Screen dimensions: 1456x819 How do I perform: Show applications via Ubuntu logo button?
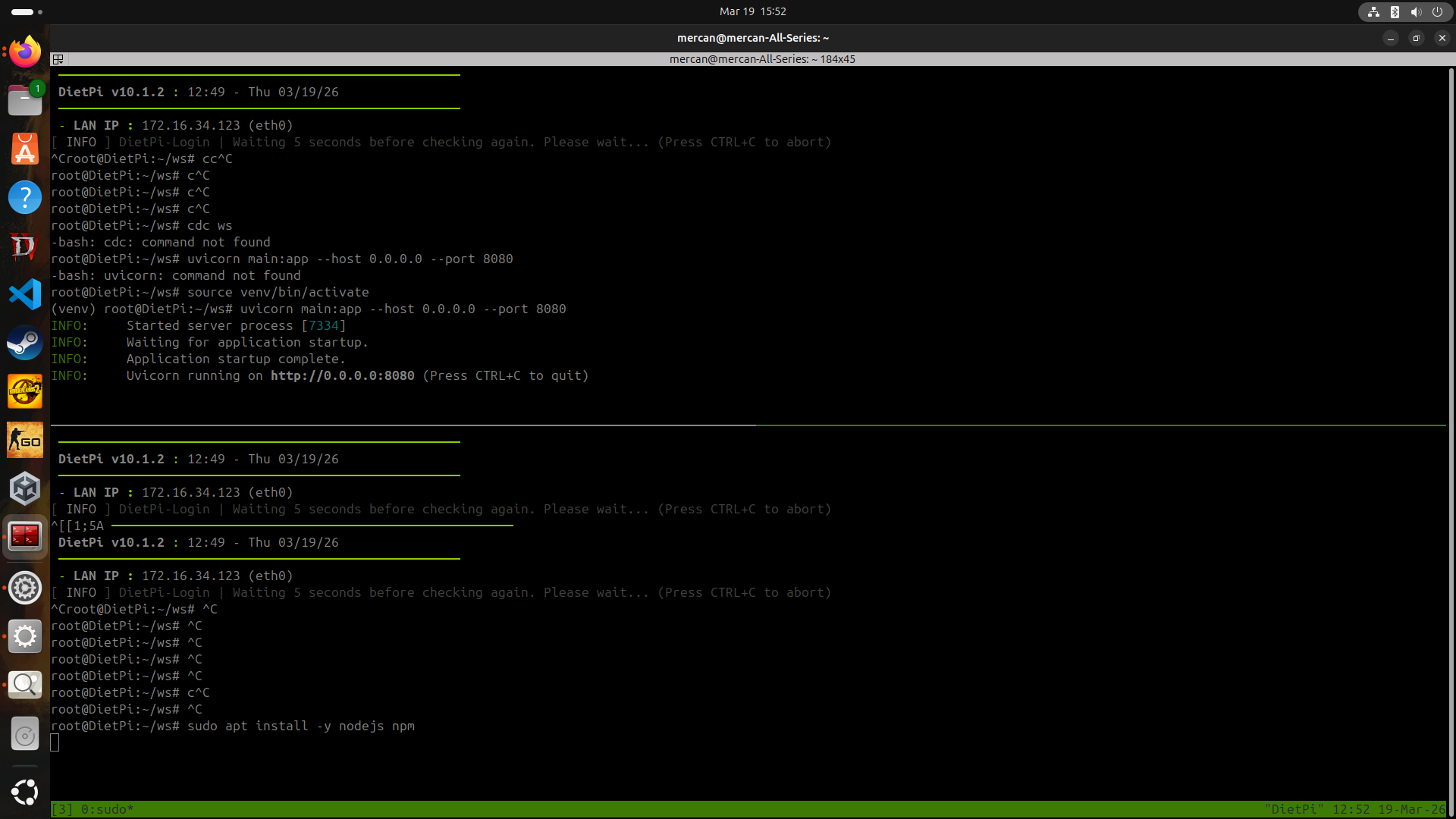25,792
